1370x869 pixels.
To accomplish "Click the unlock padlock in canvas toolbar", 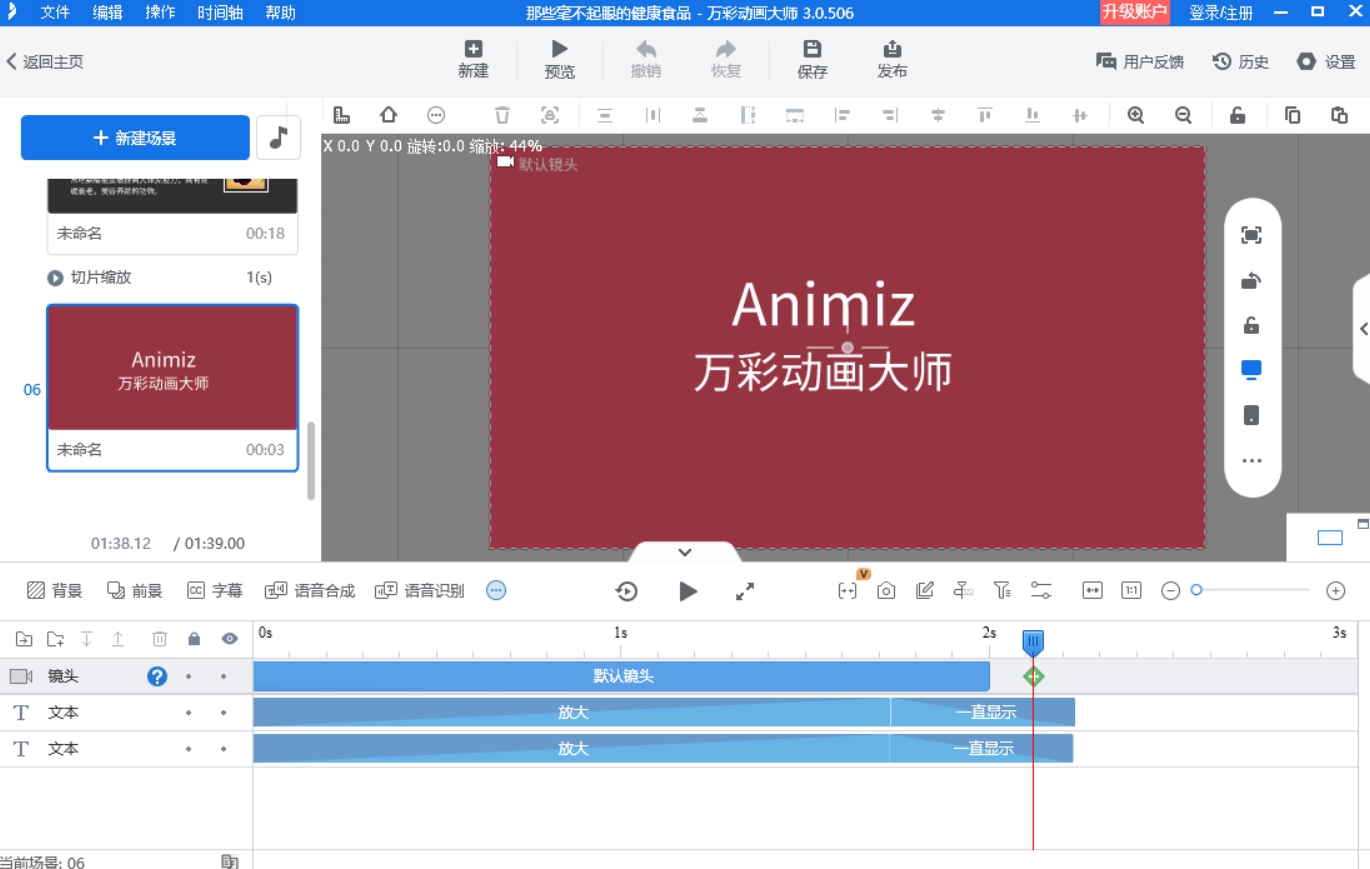I will [1237, 115].
